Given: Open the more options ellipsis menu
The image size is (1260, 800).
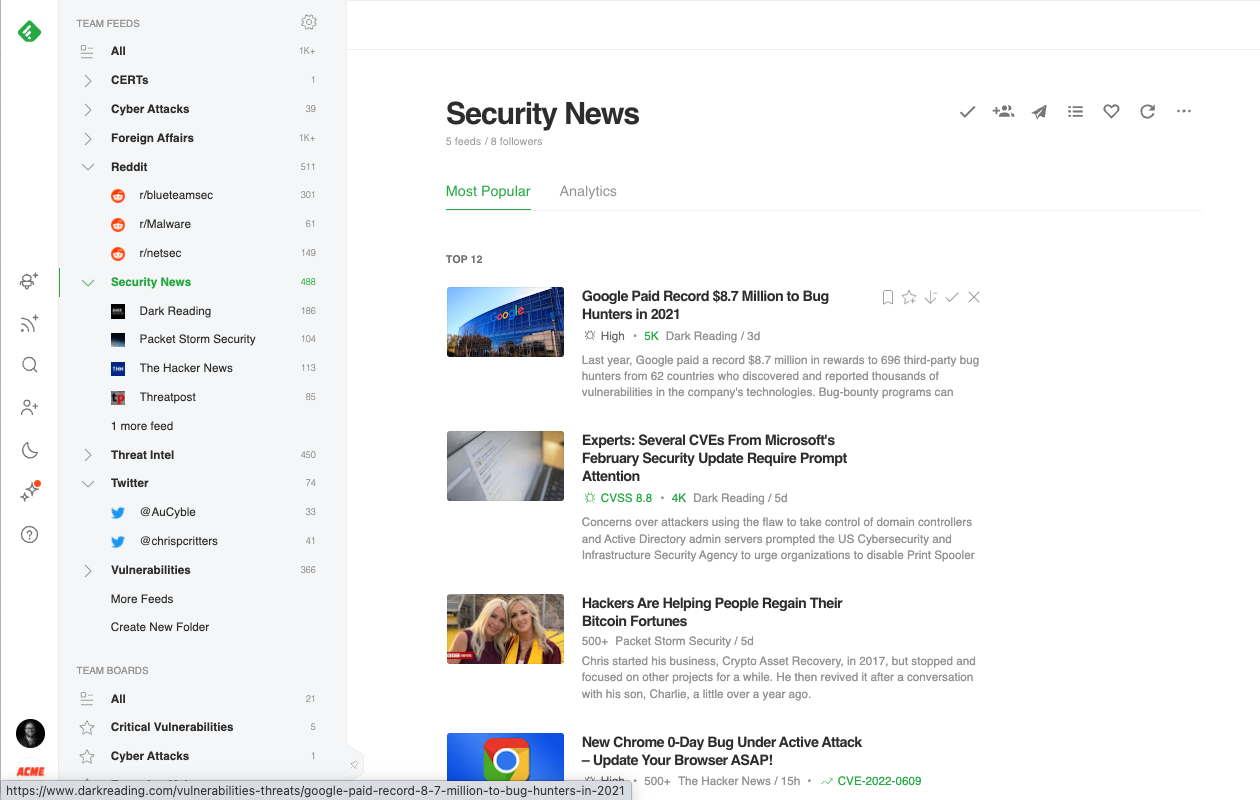Looking at the screenshot, I should (1184, 112).
